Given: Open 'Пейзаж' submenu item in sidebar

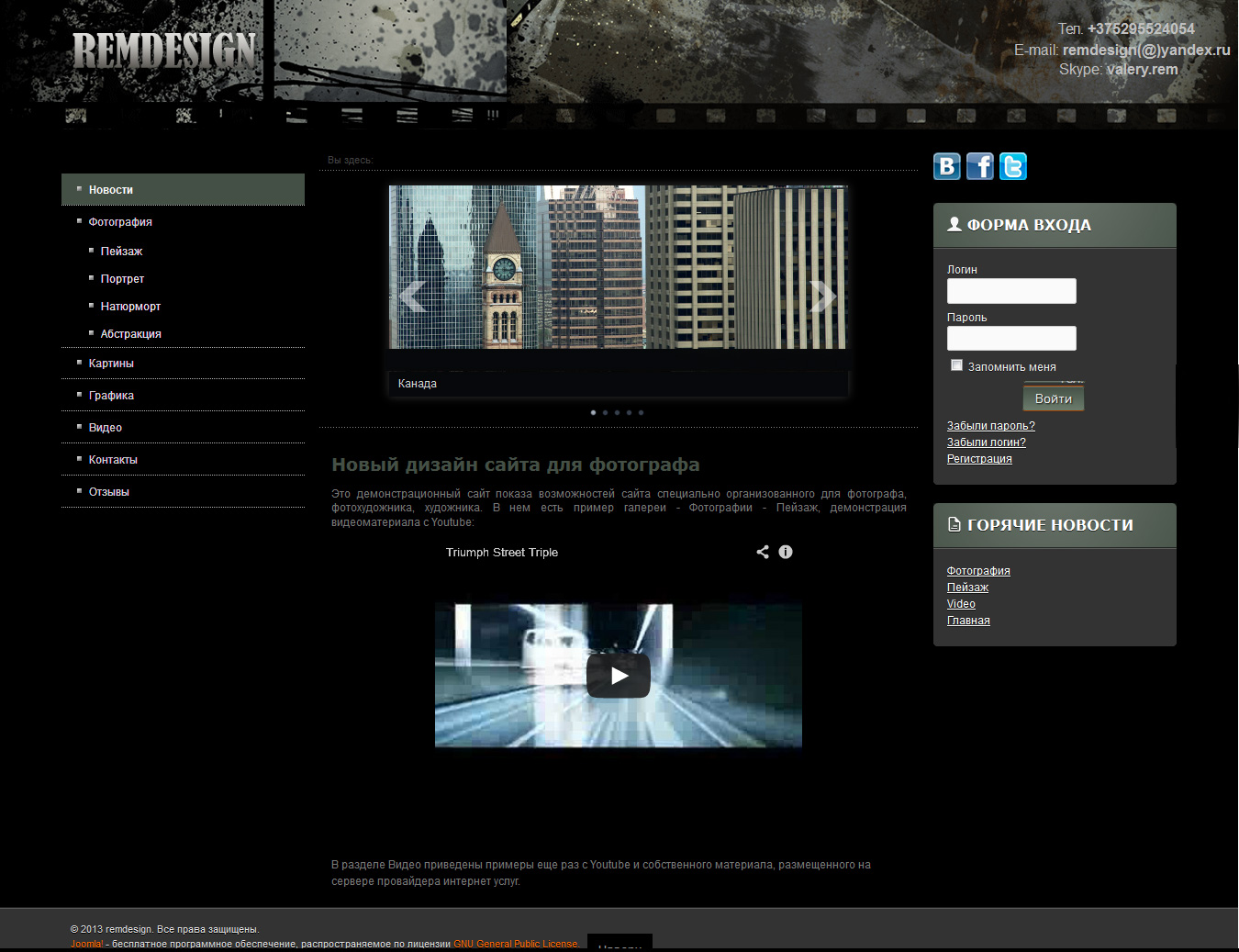Looking at the screenshot, I should click(121, 252).
